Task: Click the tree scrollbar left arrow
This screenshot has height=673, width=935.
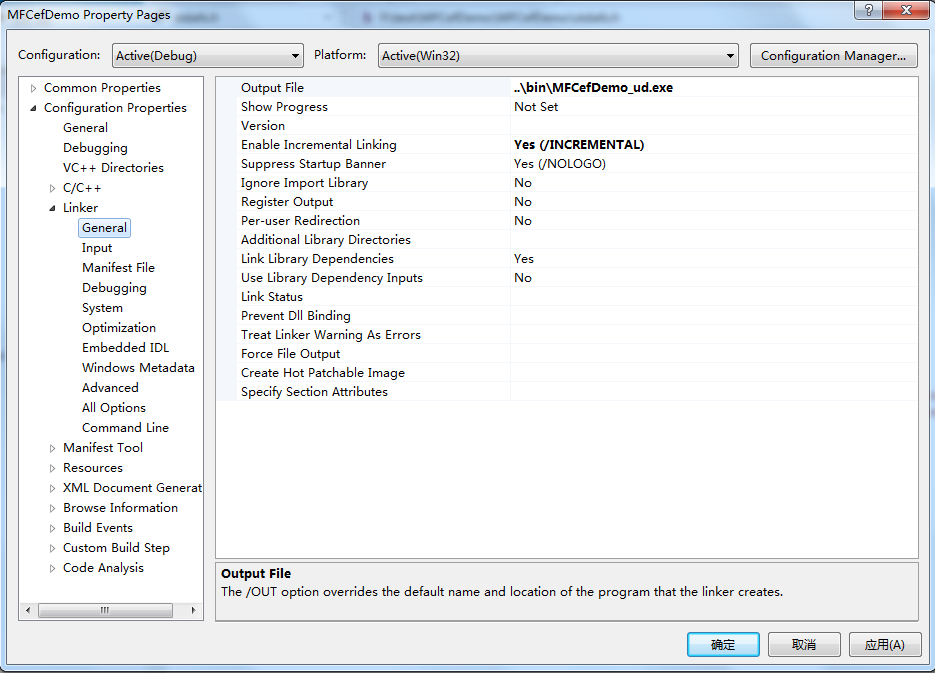Action: [x=28, y=610]
